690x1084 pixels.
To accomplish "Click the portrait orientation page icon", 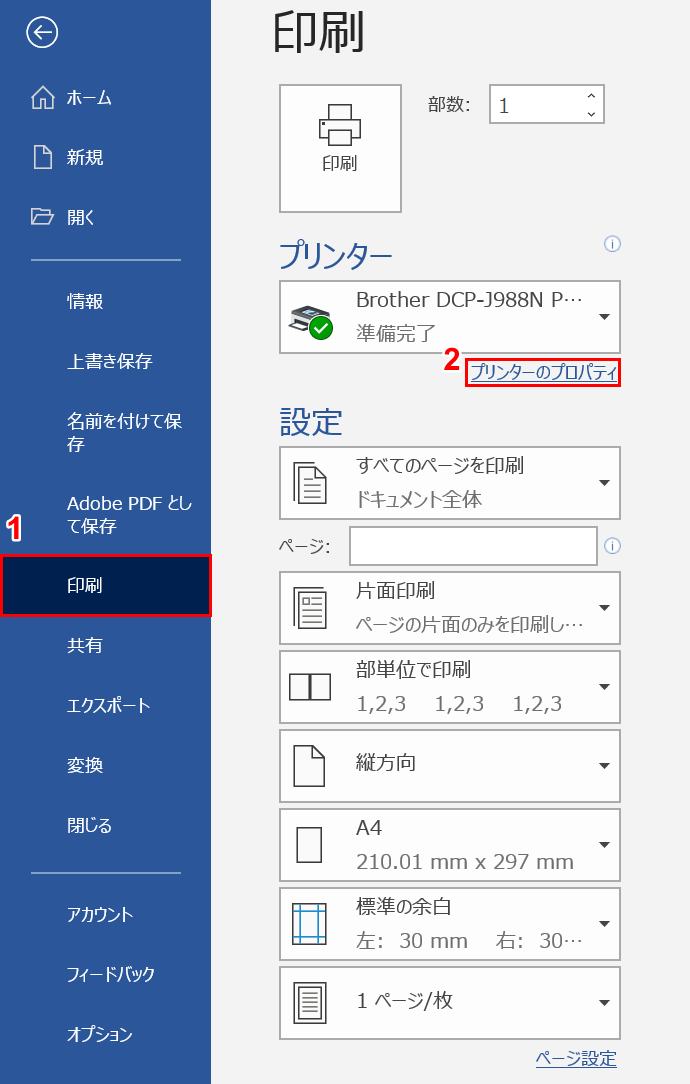I will (309, 766).
